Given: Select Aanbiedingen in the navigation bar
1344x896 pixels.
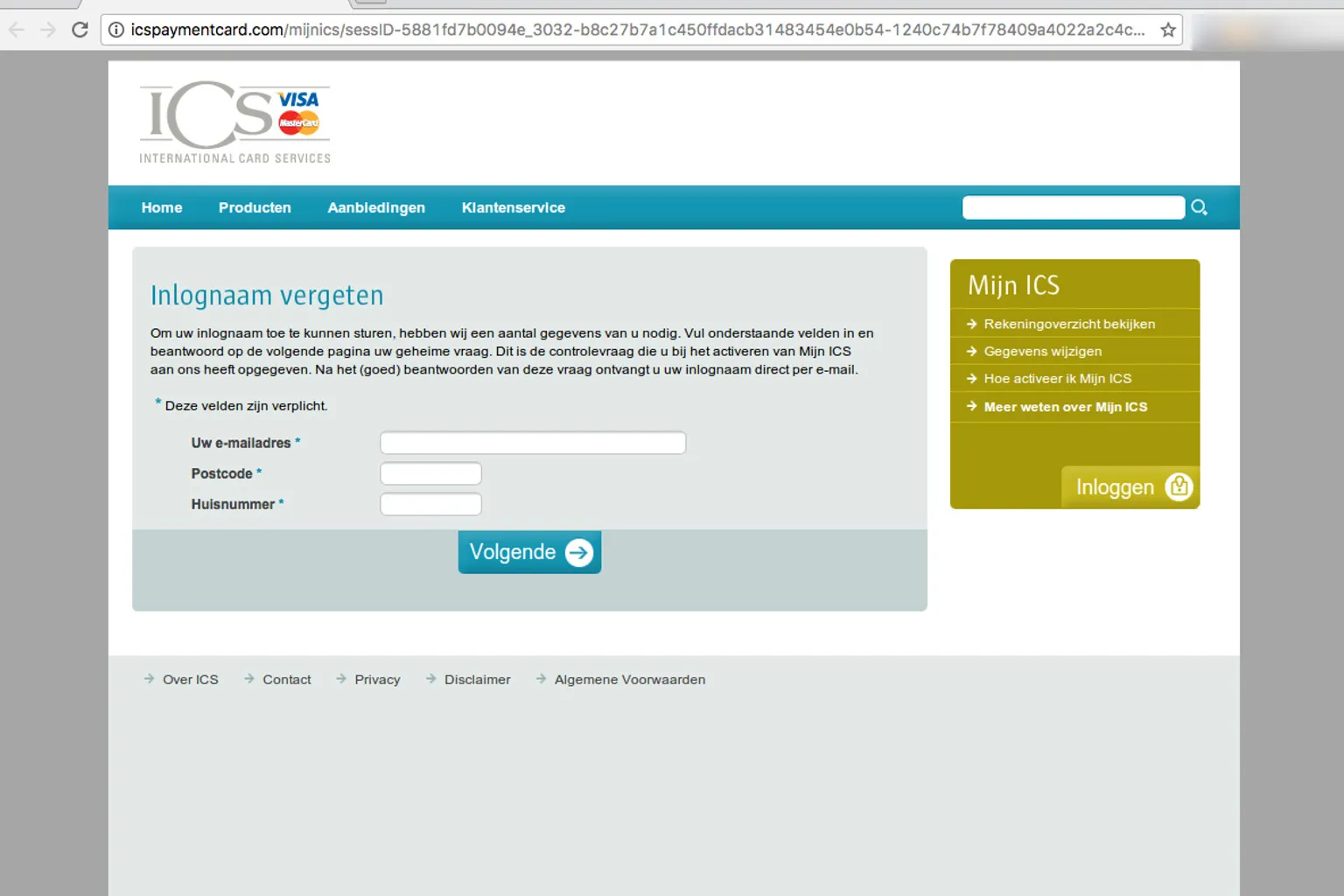Looking at the screenshot, I should 376,207.
